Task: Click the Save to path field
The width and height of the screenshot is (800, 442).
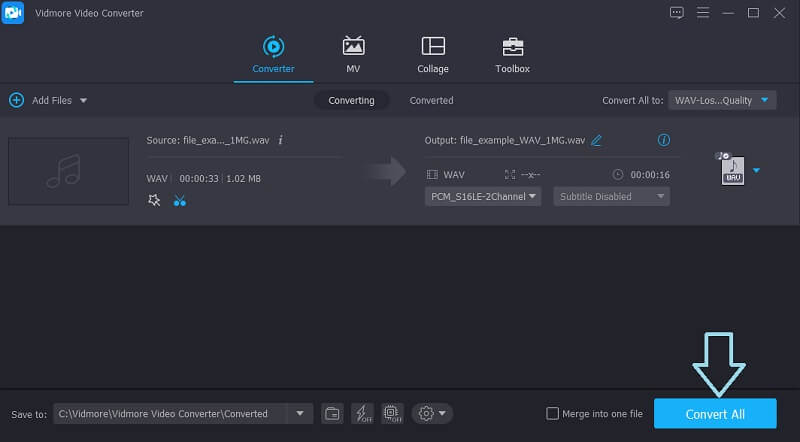Action: click(170, 413)
